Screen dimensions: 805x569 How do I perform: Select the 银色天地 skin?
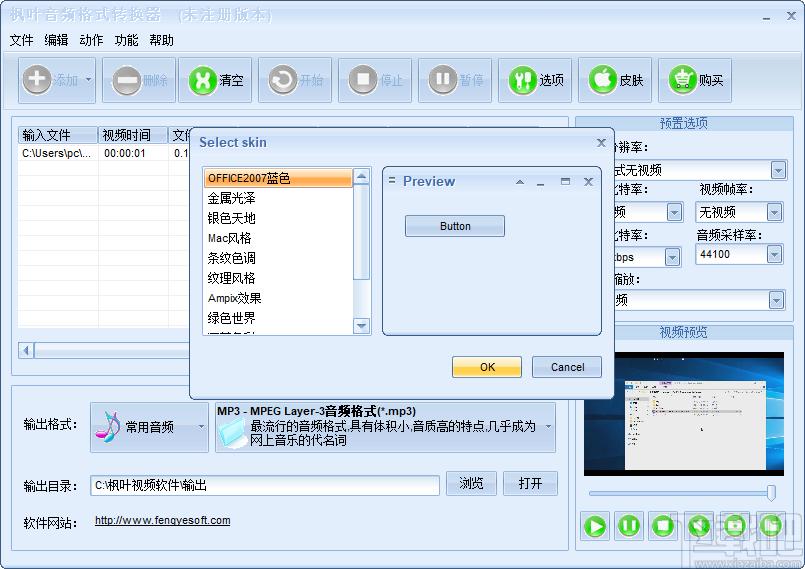(278, 218)
